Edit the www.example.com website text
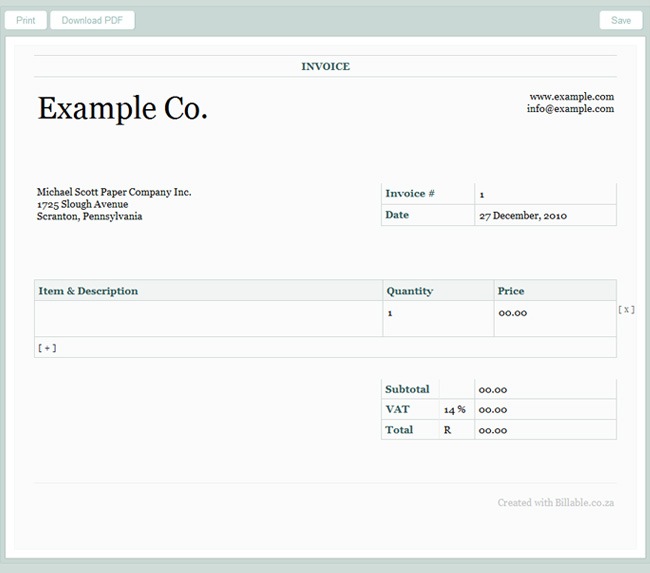This screenshot has width=650, height=573. 571,96
